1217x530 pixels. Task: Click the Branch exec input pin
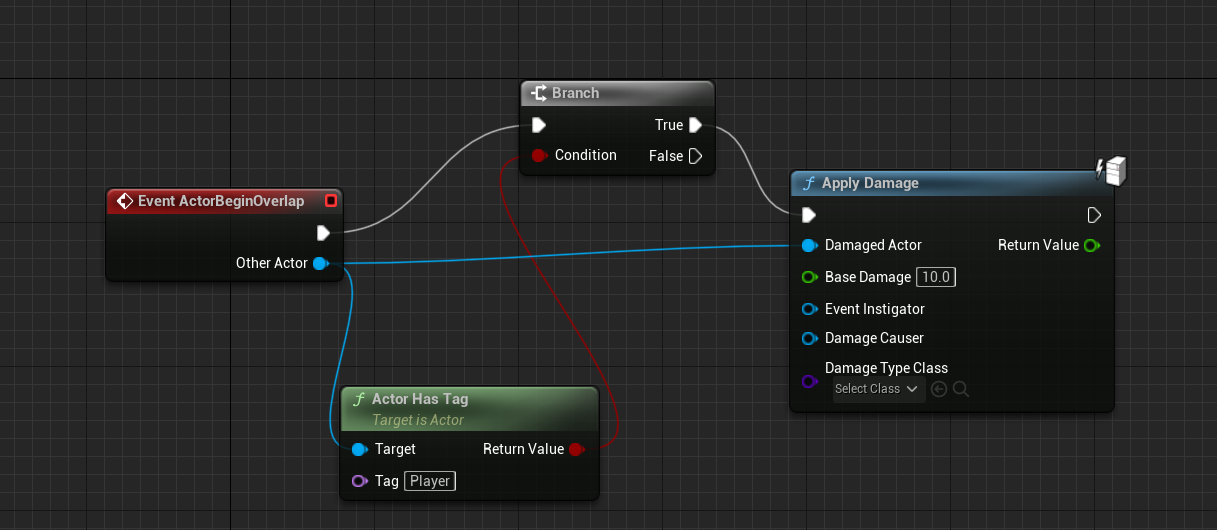point(539,125)
